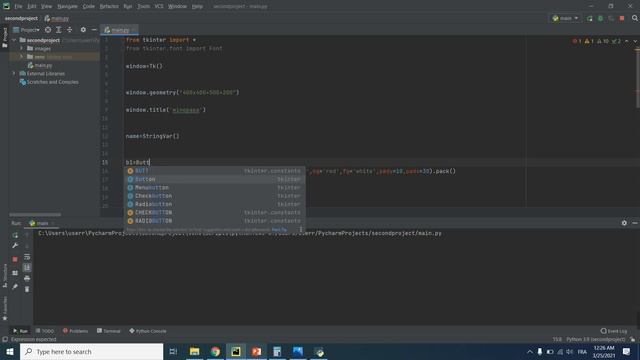This screenshot has height=360, width=640.
Task: Go to next highlighted error arrow
Action: pyautogui.click(x=635, y=41)
